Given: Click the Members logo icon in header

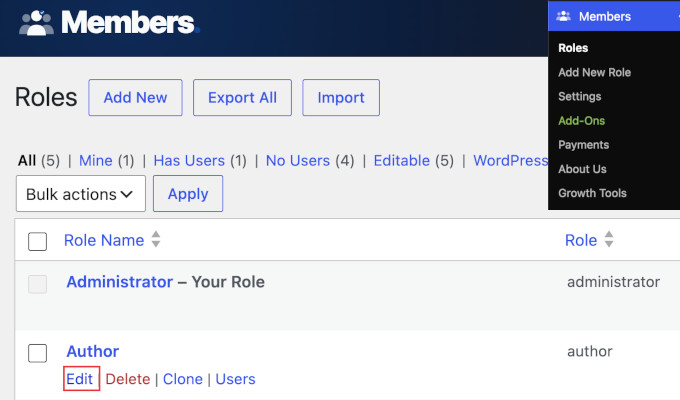Looking at the screenshot, I should coord(36,23).
